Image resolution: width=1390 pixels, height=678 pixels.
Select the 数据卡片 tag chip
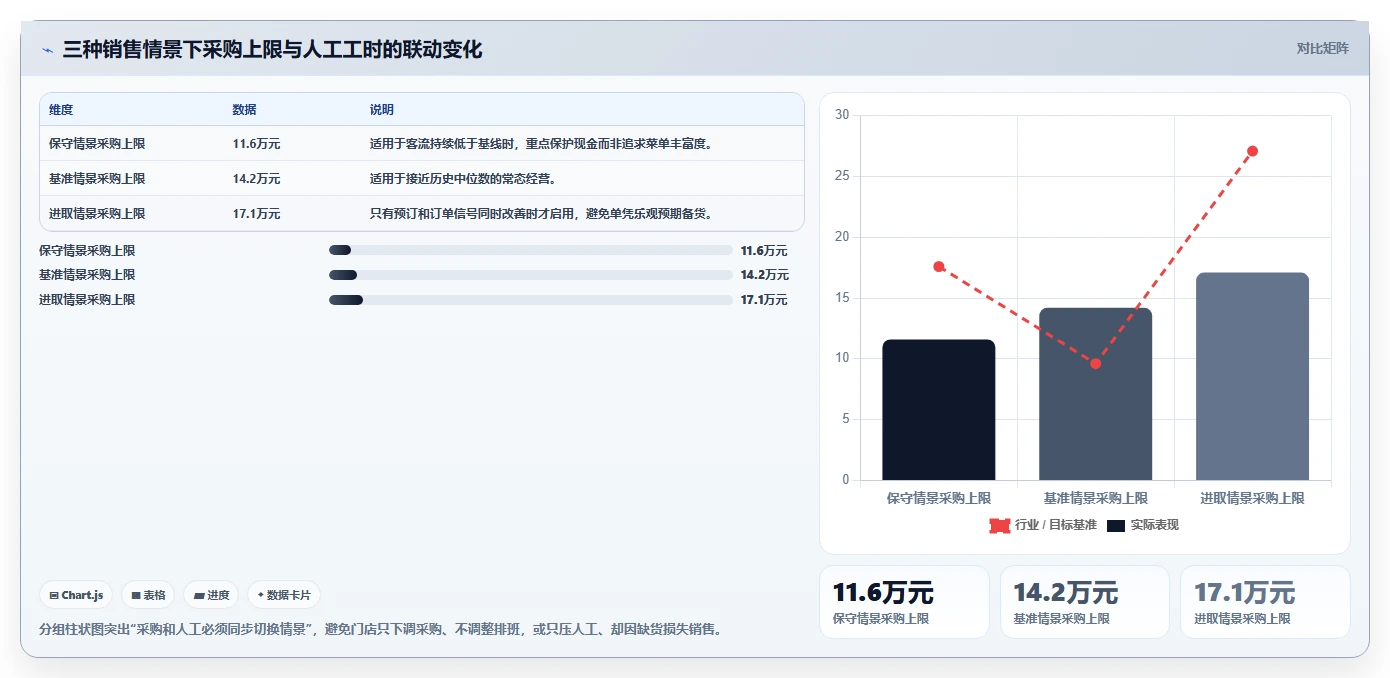point(284,595)
